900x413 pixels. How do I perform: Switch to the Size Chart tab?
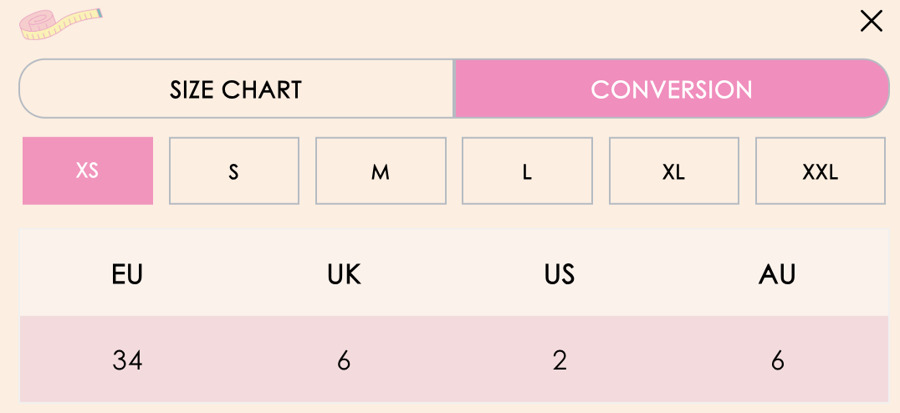tap(236, 89)
